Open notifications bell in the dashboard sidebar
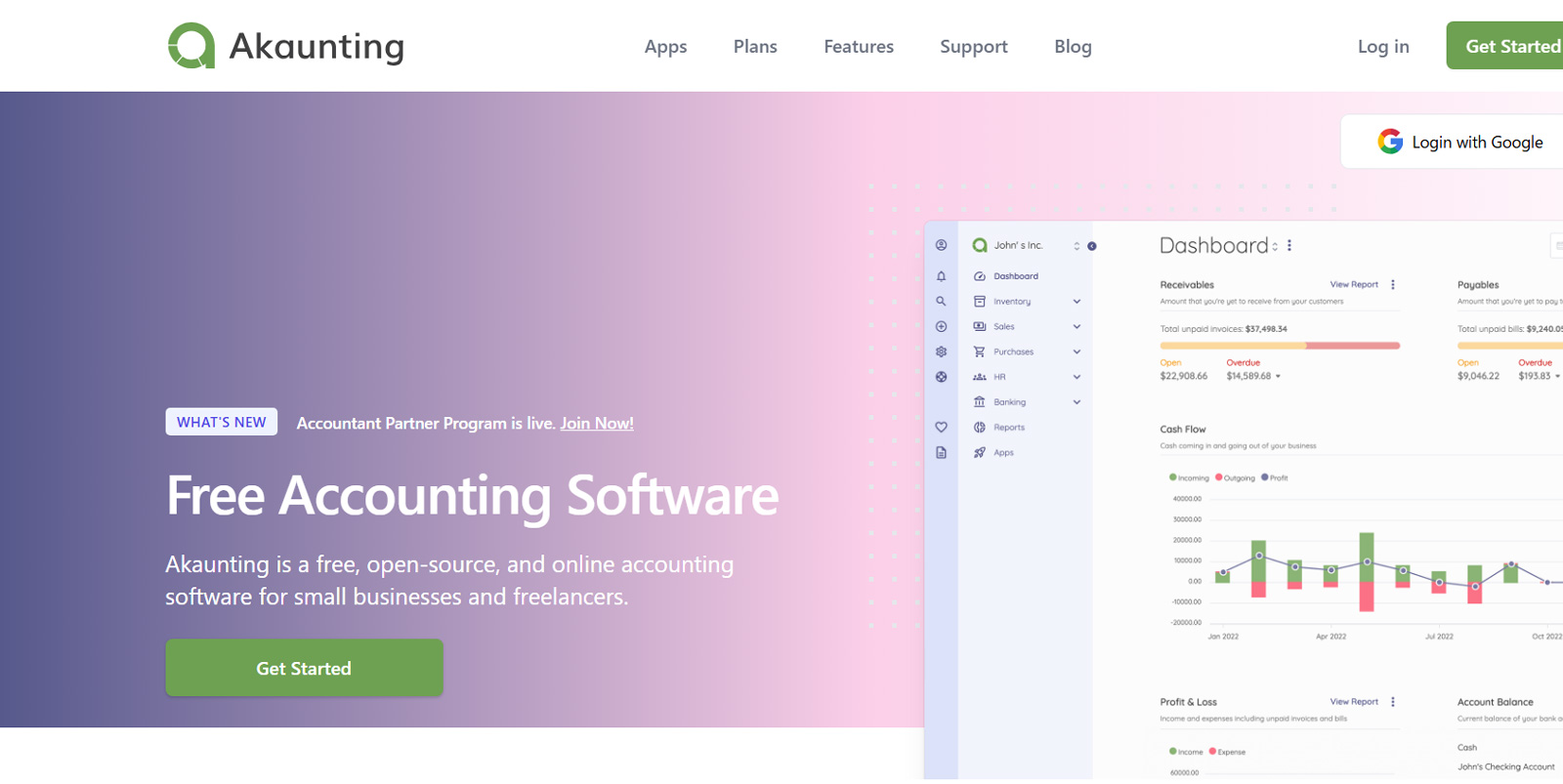The width and height of the screenshot is (1563, 784). pyautogui.click(x=941, y=276)
